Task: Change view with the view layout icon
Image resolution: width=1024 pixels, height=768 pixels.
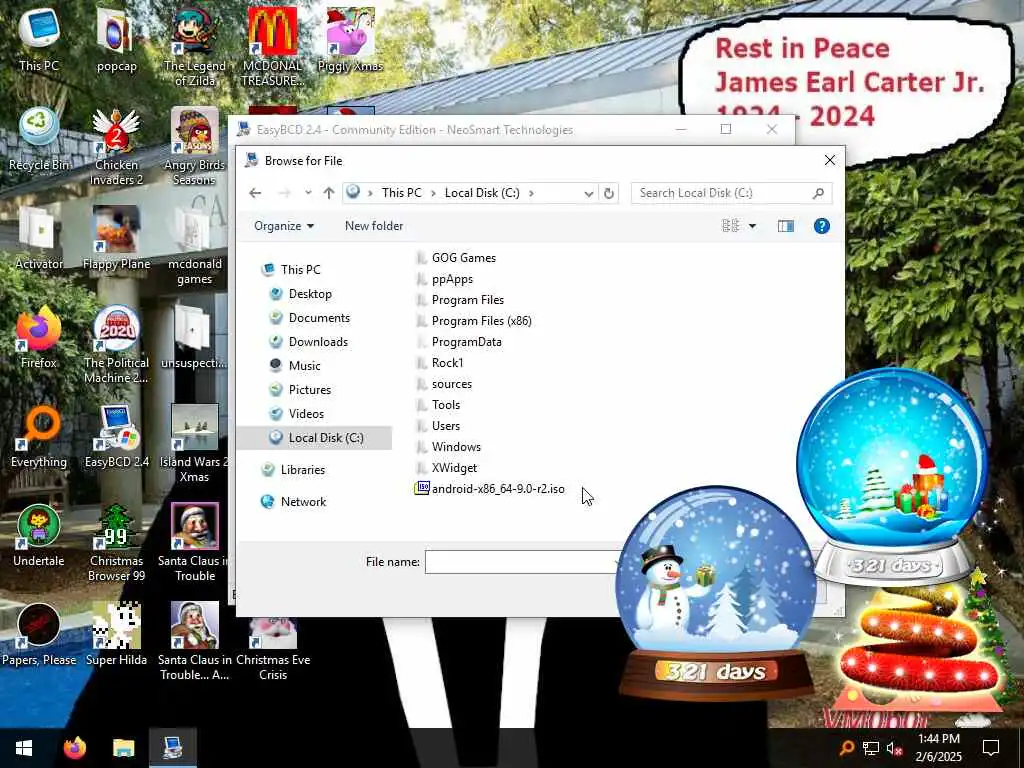Action: point(730,226)
